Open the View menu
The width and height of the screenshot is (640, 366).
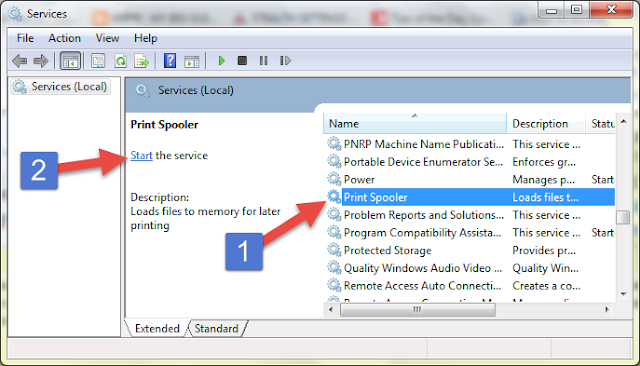click(x=107, y=38)
